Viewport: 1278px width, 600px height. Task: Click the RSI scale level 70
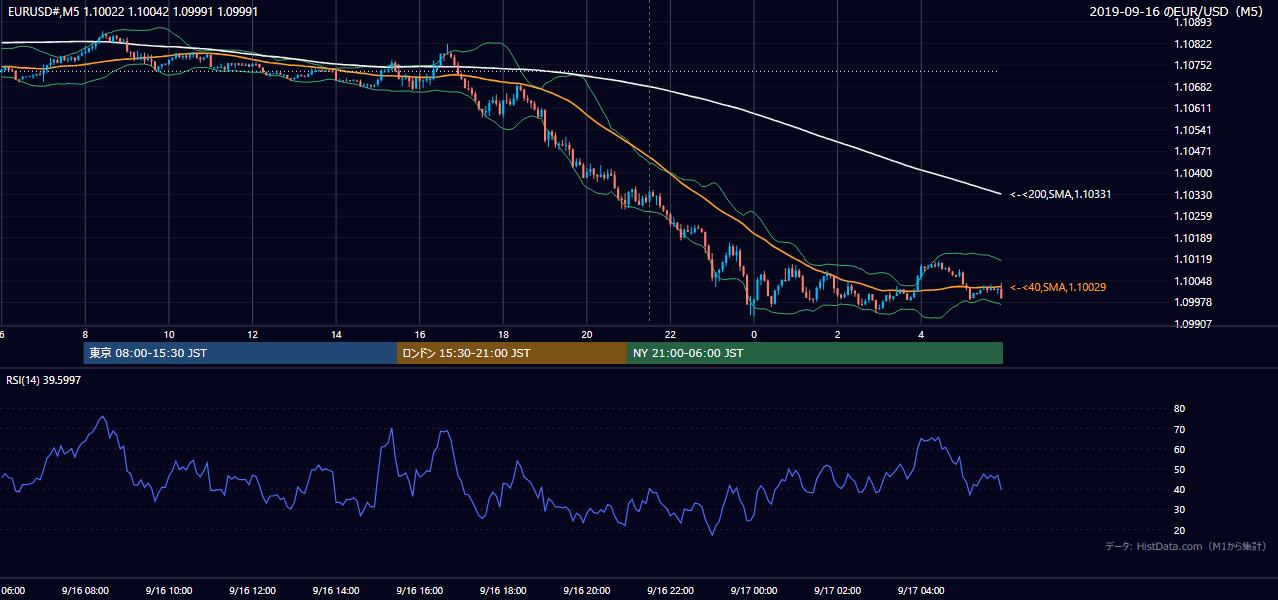[1180, 429]
